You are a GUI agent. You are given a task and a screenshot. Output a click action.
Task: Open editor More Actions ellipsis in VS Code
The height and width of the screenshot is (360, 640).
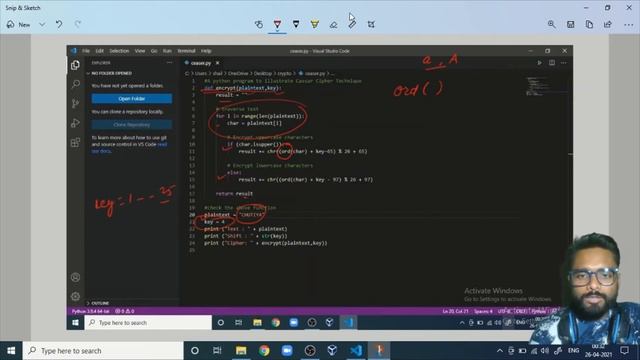click(x=564, y=63)
